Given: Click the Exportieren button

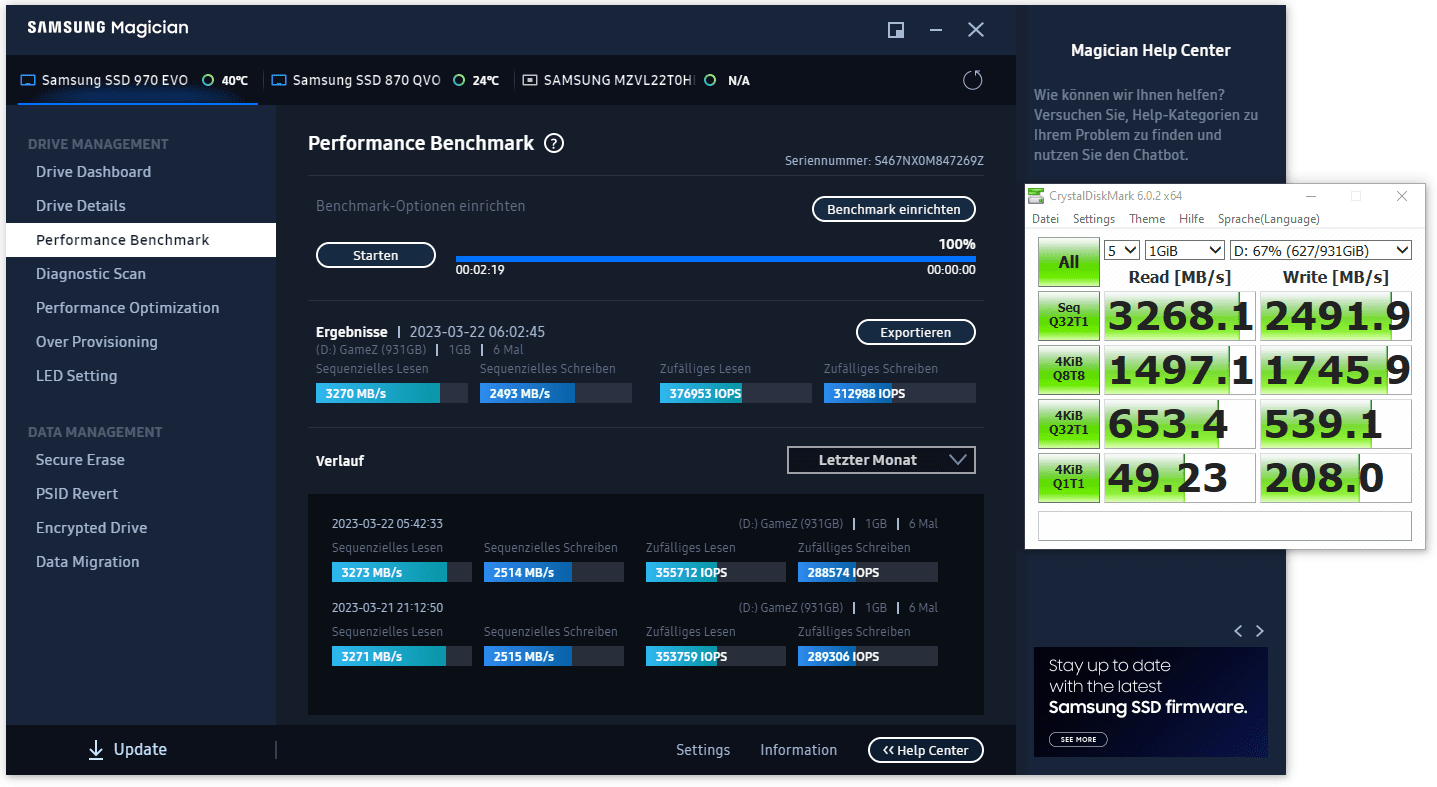Looking at the screenshot, I should [916, 332].
